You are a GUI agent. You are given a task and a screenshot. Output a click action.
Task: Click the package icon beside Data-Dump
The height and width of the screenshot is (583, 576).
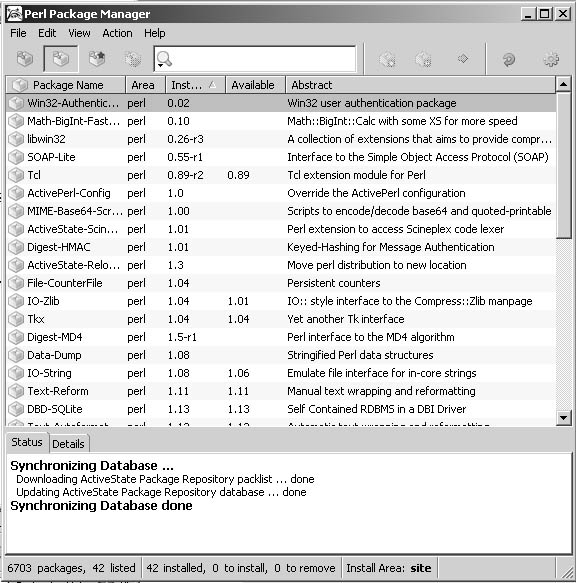click(x=16, y=355)
